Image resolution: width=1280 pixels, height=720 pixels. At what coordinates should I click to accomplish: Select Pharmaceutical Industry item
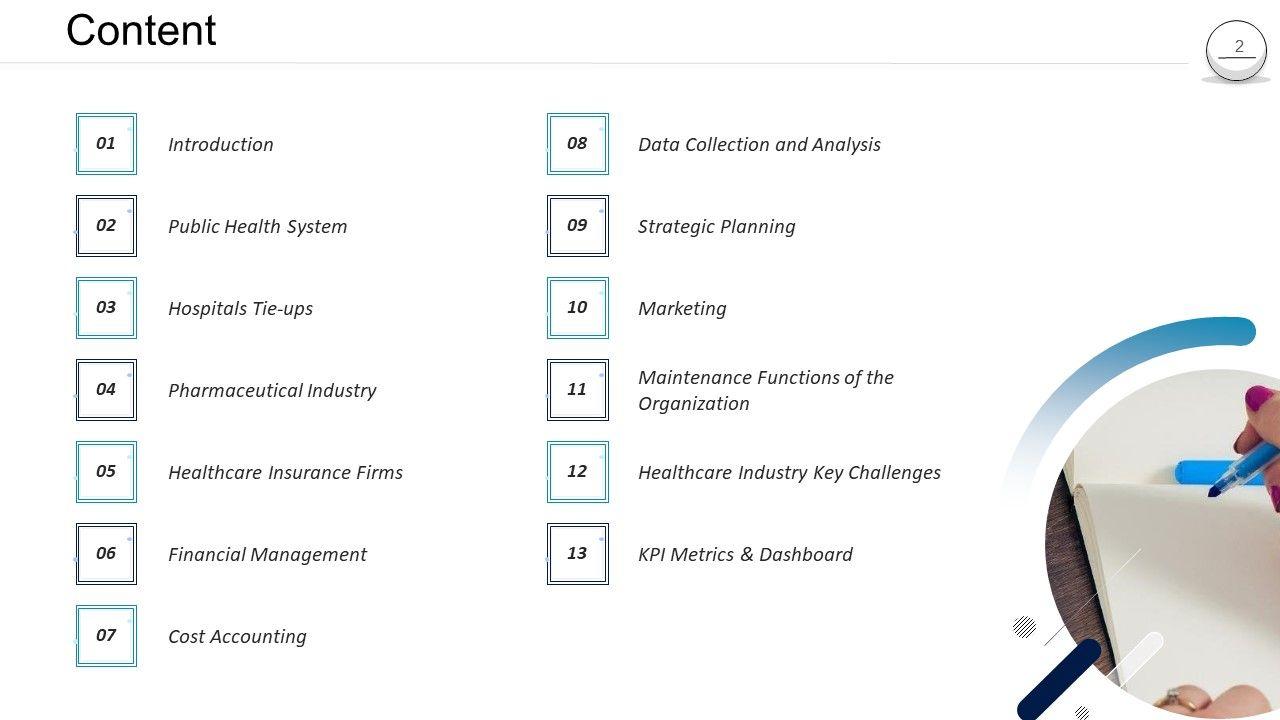click(x=272, y=391)
